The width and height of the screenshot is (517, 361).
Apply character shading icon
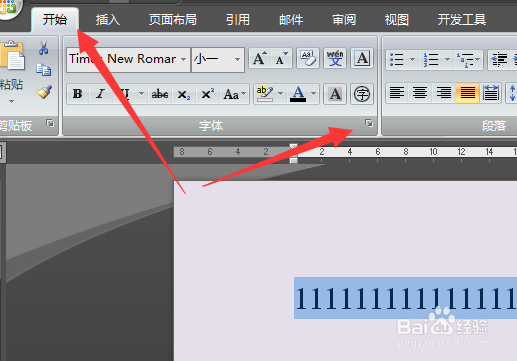tap(335, 94)
